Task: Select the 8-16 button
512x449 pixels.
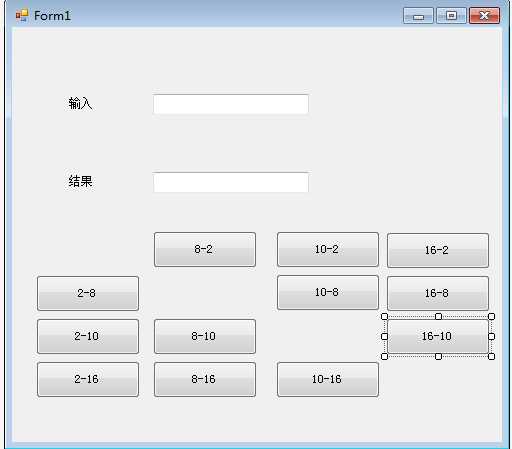Action: pos(205,379)
